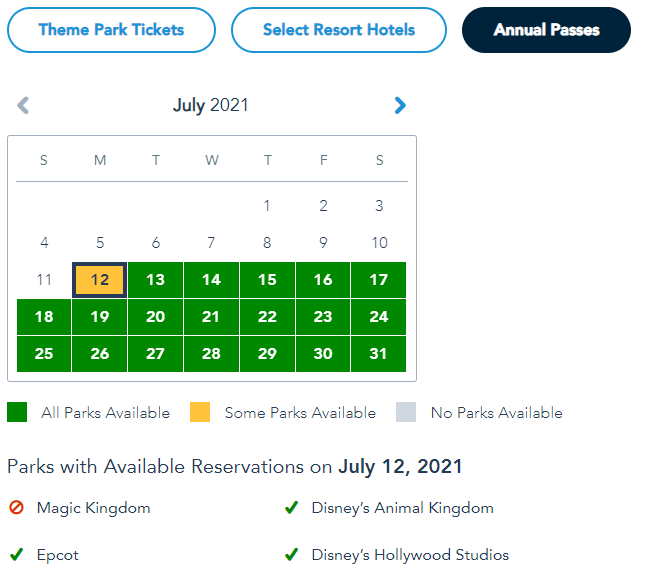646x581 pixels.
Task: Choose July 17 on the calendar
Action: (x=379, y=280)
